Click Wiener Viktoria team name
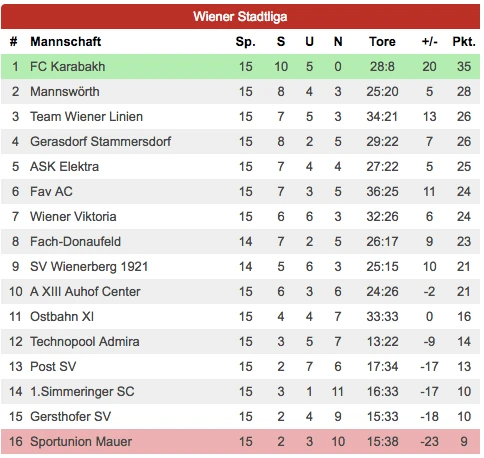This screenshot has height=458, width=484. [x=73, y=216]
